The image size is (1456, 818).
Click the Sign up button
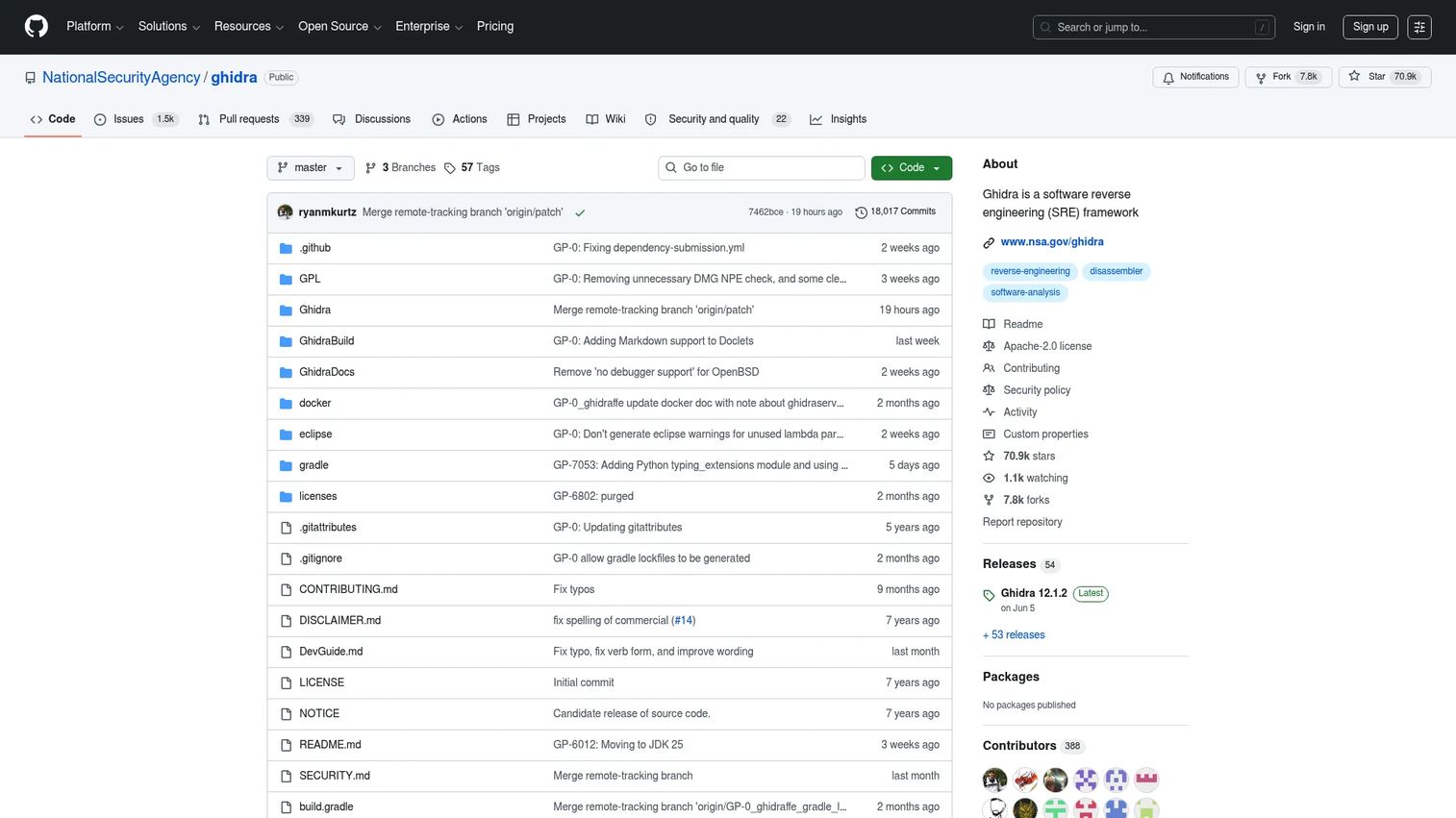1370,27
